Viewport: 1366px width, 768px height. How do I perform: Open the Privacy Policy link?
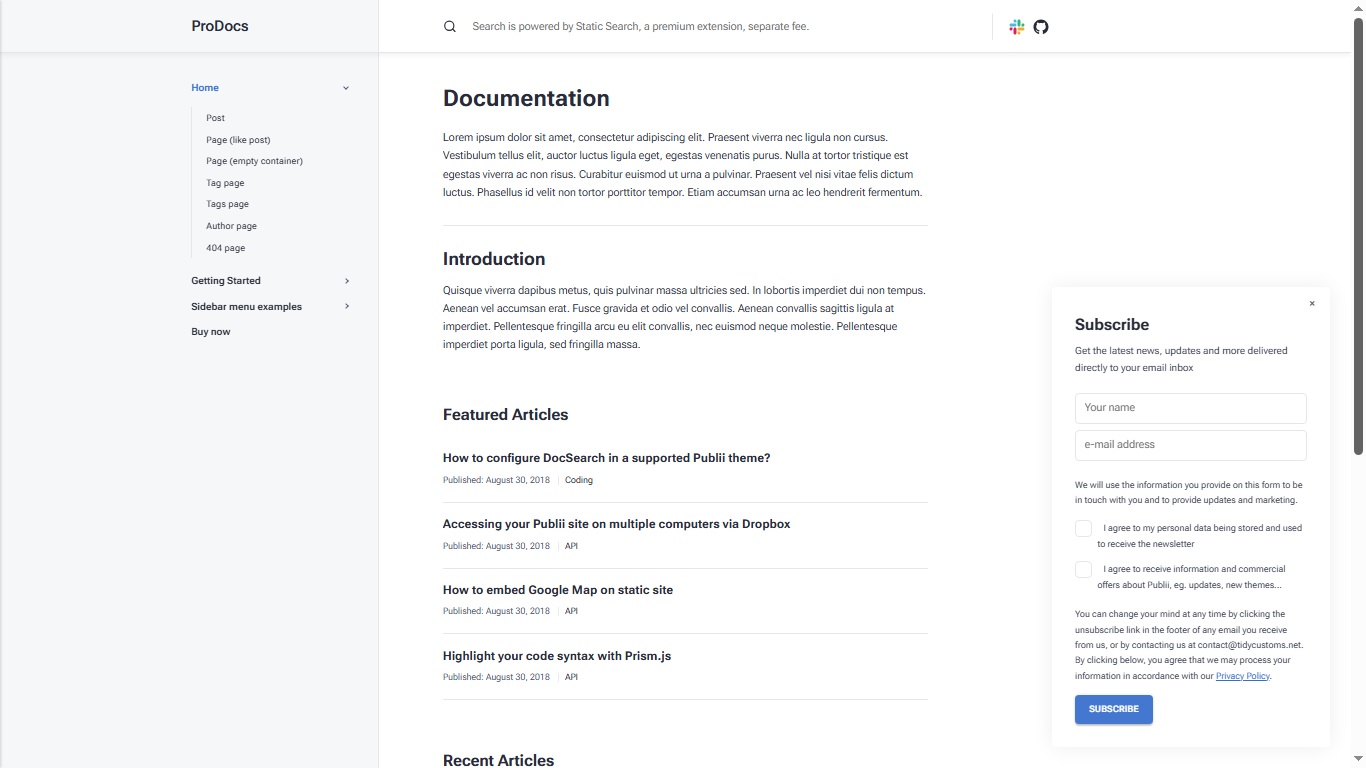[x=1242, y=675]
